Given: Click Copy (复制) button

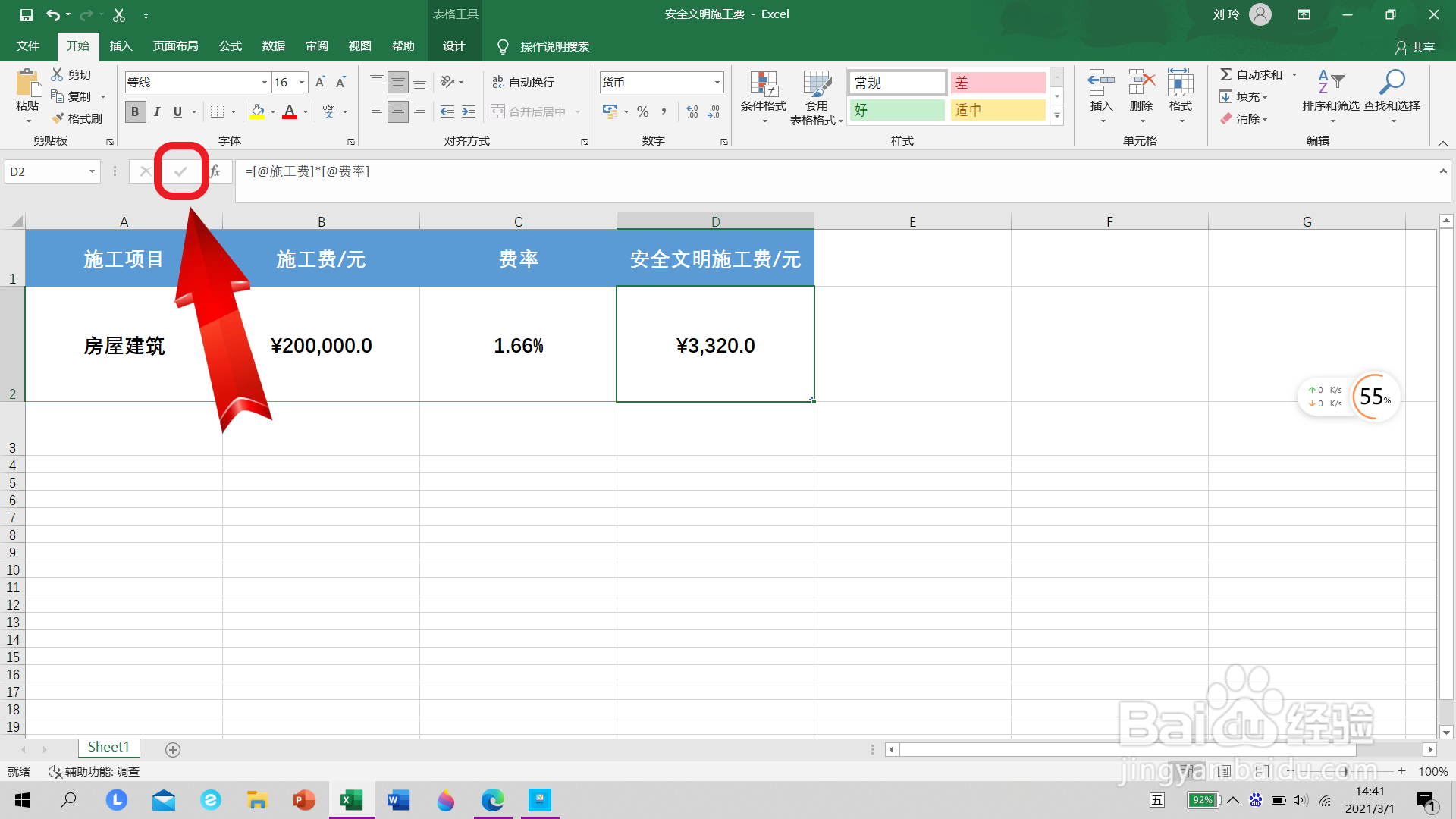Looking at the screenshot, I should pyautogui.click(x=71, y=96).
